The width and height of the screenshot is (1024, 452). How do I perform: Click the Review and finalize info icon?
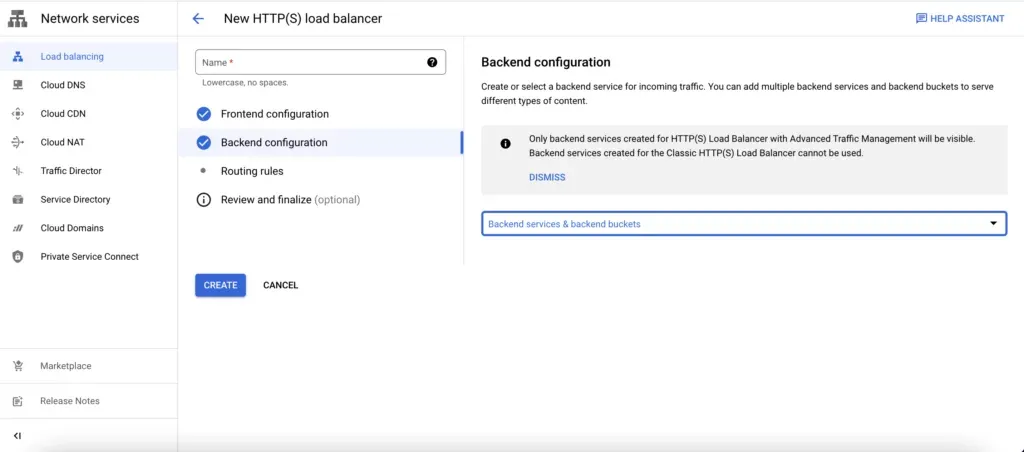(x=204, y=200)
